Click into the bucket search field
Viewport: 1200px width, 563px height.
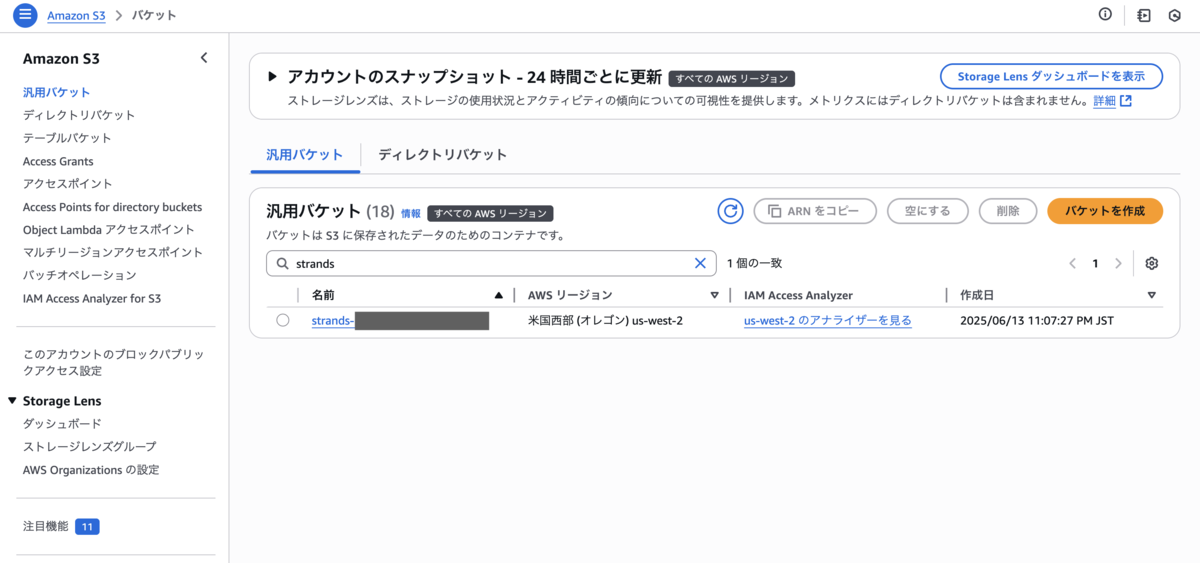[491, 263]
